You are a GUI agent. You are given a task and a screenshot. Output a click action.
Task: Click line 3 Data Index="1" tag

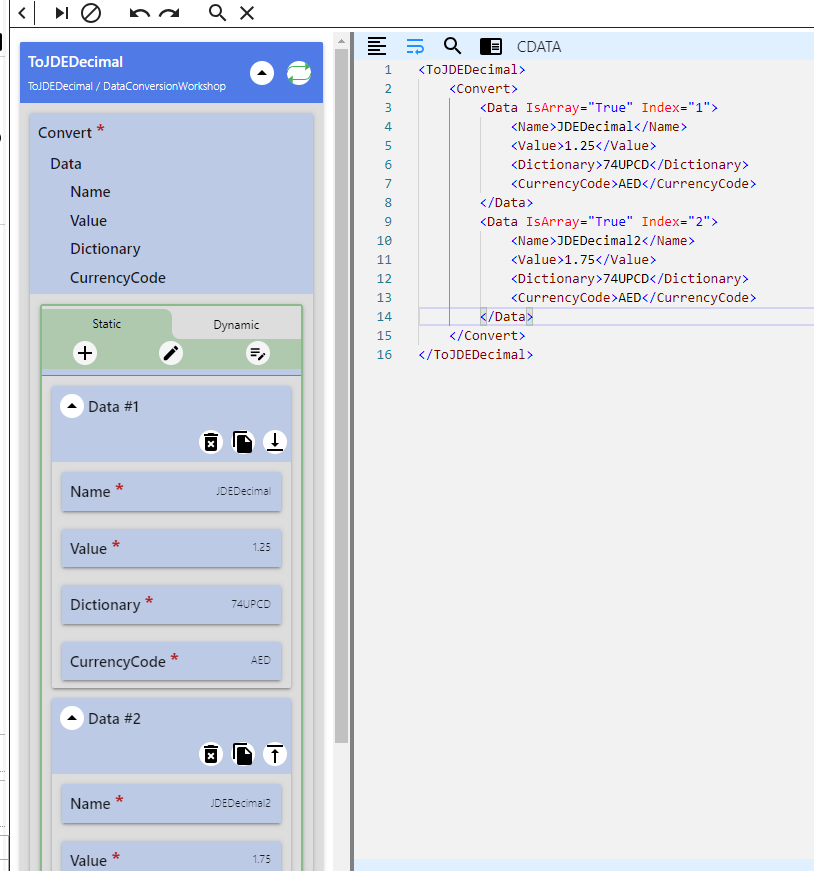[599, 107]
